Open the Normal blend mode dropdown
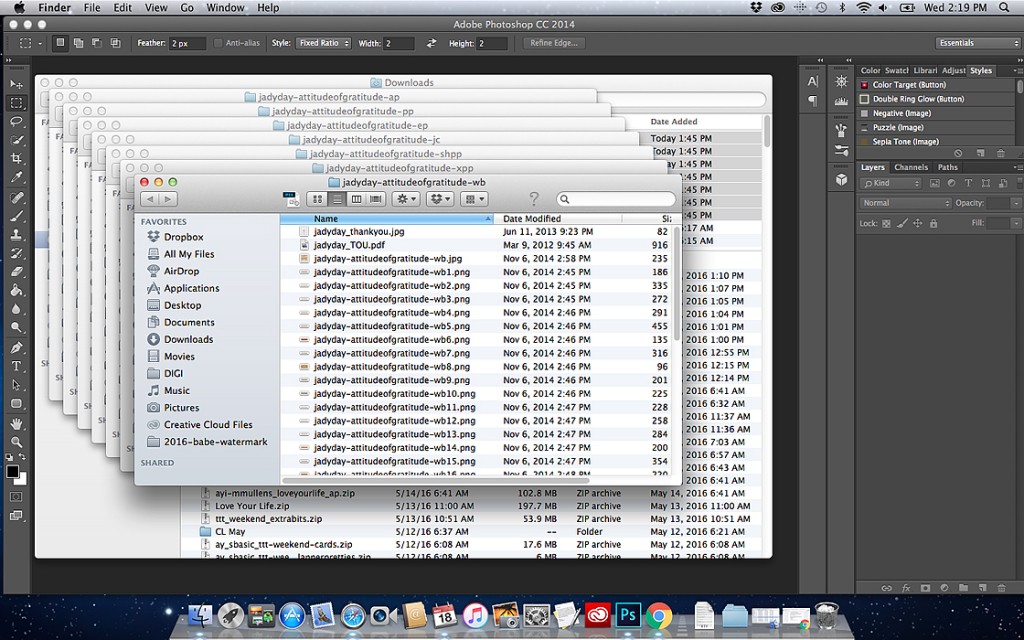Image resolution: width=1024 pixels, height=640 pixels. 905,203
